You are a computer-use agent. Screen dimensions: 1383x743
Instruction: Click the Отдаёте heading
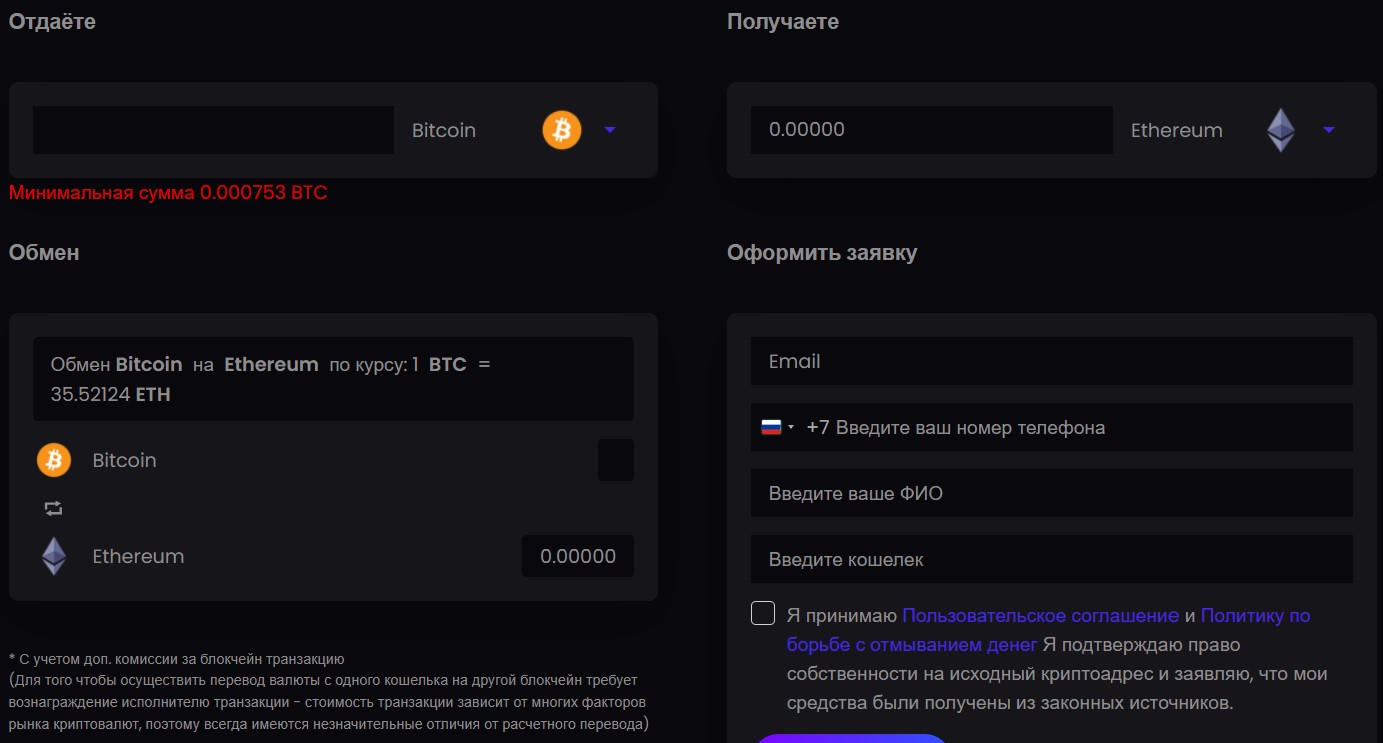pyautogui.click(x=52, y=21)
